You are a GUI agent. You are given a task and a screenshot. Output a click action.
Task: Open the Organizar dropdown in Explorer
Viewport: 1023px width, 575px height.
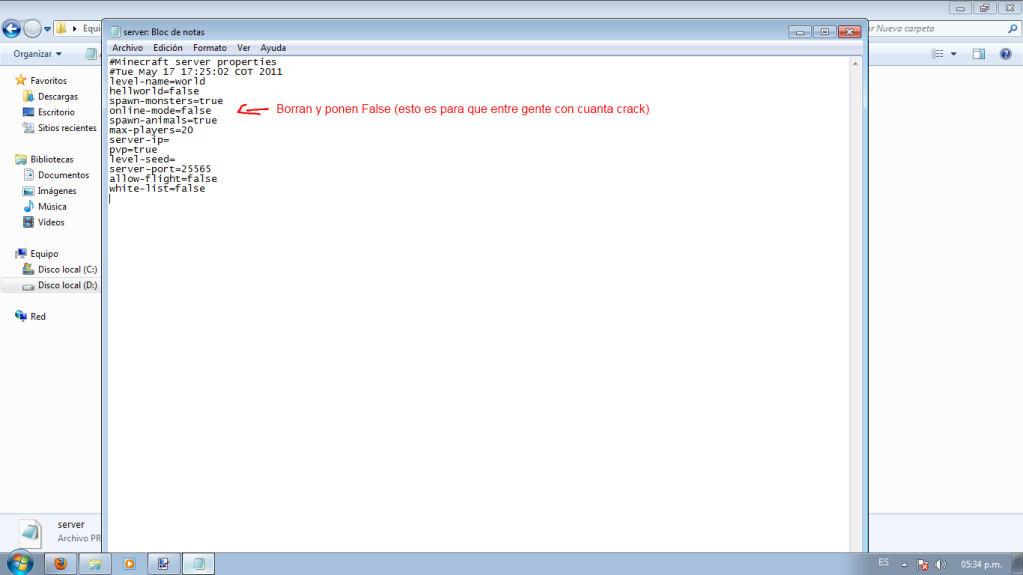click(x=37, y=54)
